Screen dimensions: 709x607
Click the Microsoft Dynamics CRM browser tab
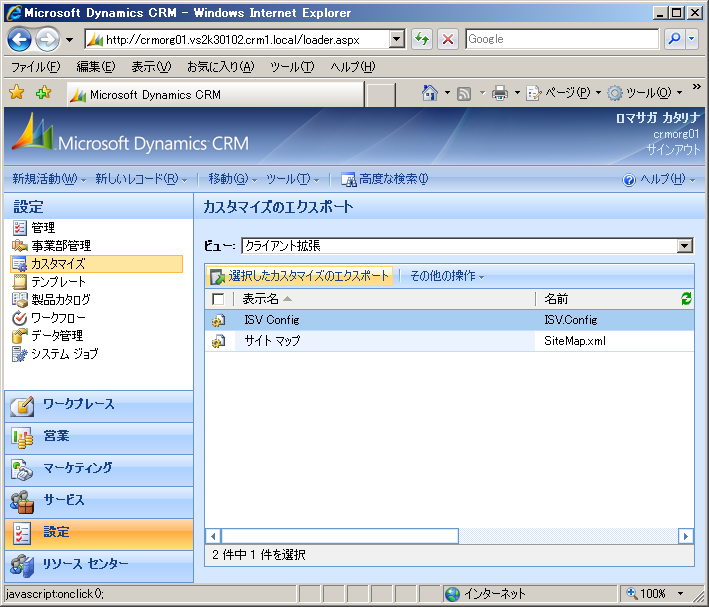tap(216, 95)
